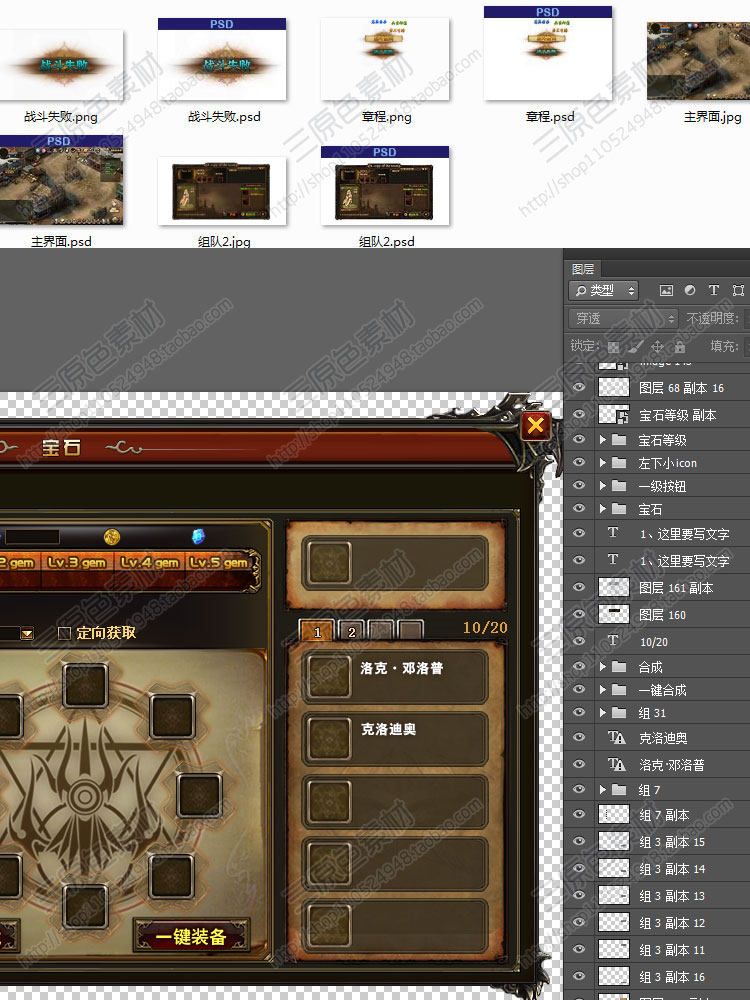750x1000 pixels.
Task: Open the 穿透 blend mode dropdown
Action: coord(622,318)
